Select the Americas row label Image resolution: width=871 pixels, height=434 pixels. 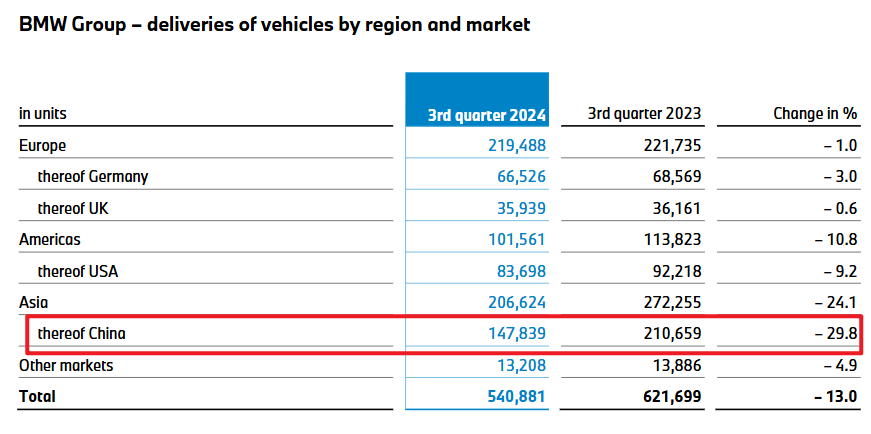[x=50, y=240]
